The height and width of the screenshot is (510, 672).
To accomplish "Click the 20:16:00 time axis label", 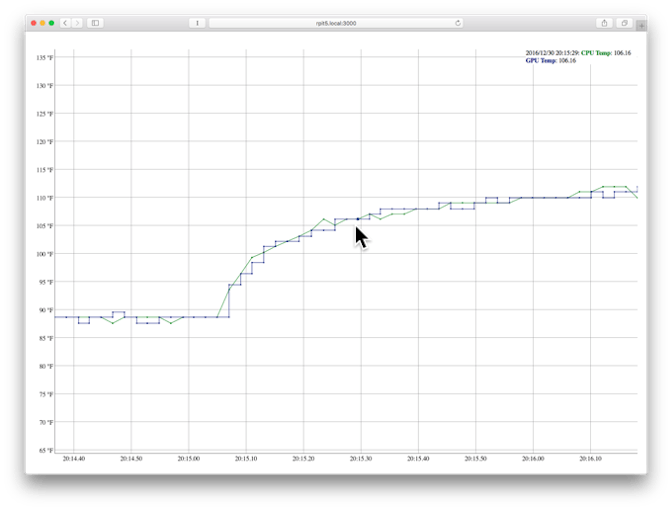I will tap(533, 459).
